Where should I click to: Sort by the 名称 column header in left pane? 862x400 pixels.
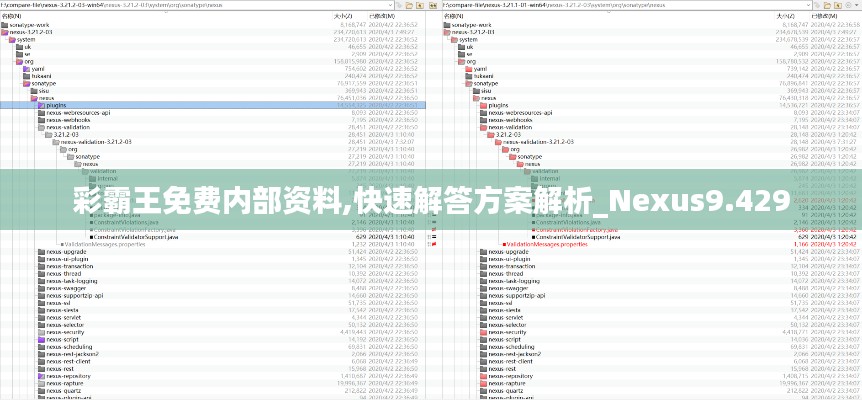(12, 16)
